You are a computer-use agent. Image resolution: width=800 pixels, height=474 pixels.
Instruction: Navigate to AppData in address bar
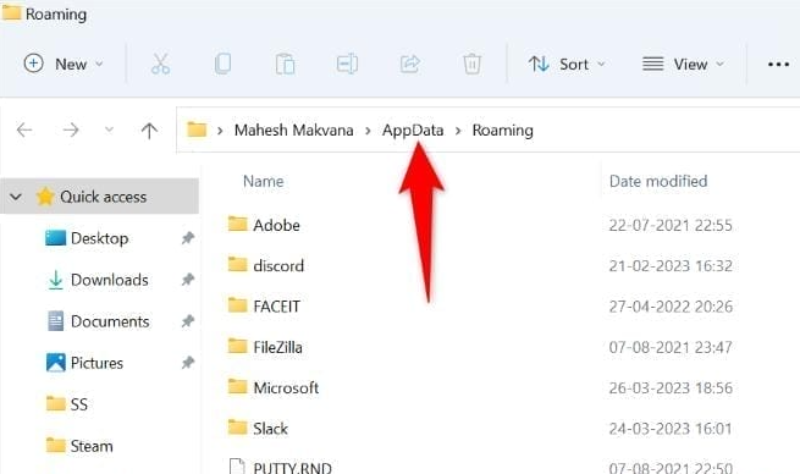[x=413, y=130]
